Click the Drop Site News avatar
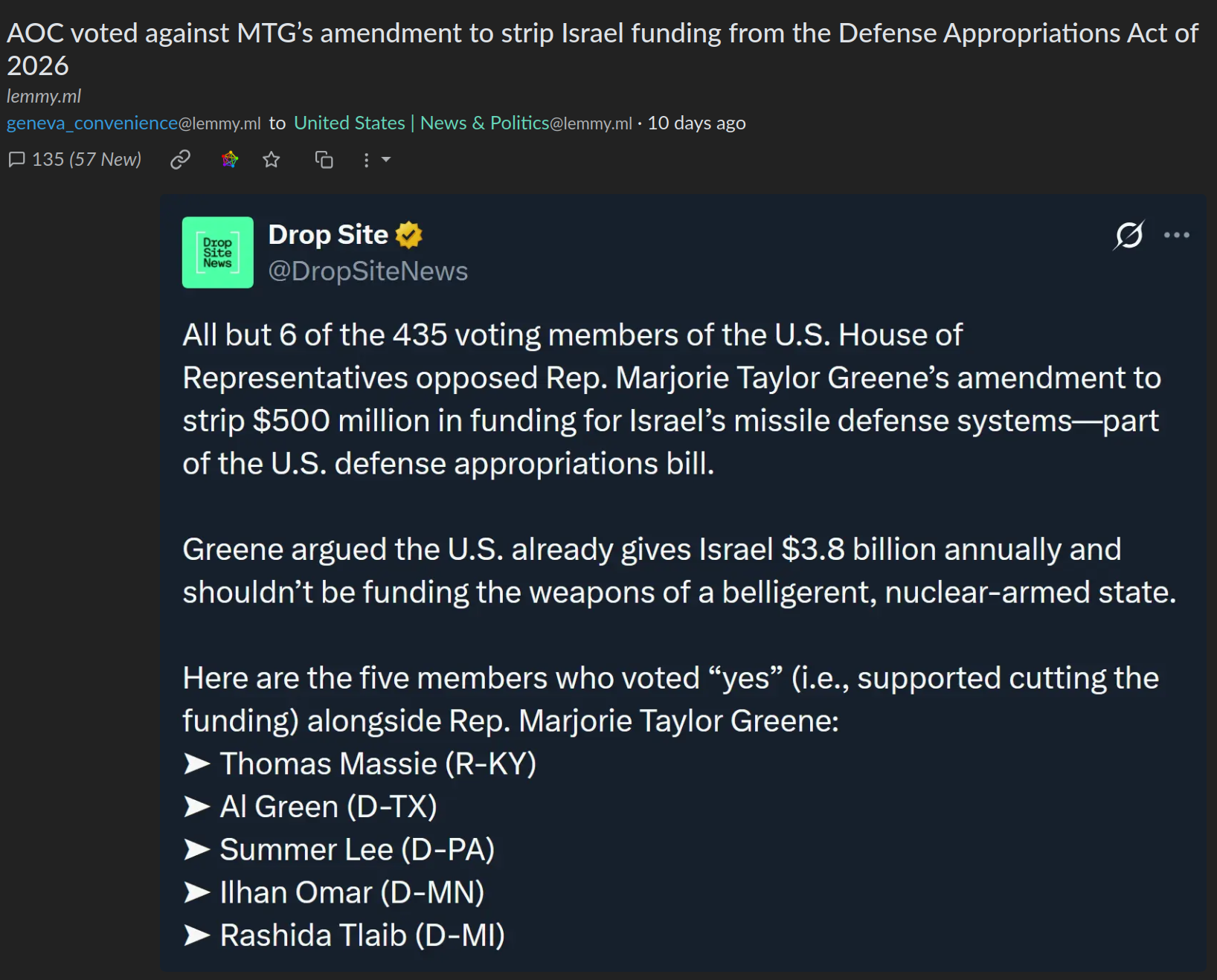Screen dimensions: 1217x980 tap(218, 252)
